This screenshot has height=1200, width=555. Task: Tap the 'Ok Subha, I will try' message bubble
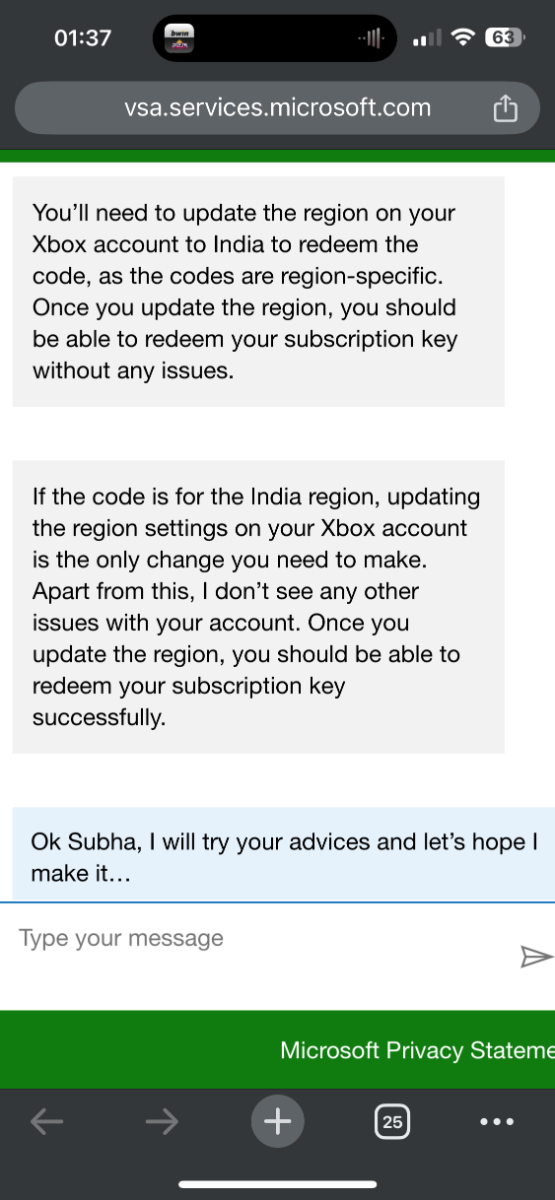pyautogui.click(x=283, y=855)
